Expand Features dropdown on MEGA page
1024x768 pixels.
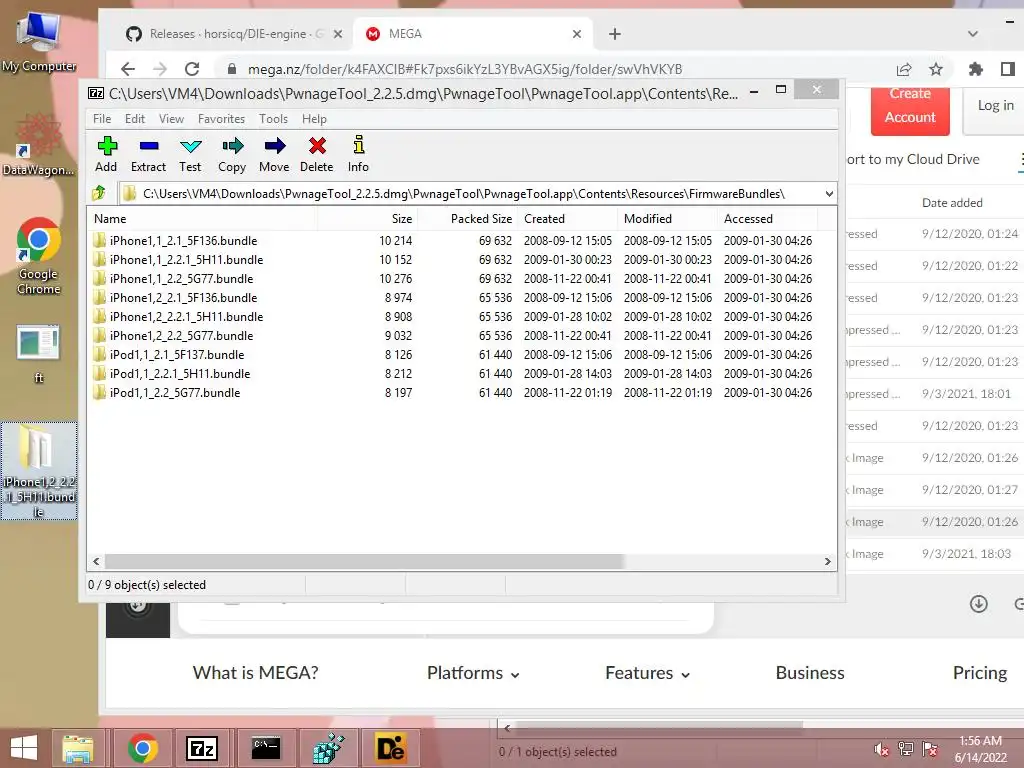coord(647,673)
